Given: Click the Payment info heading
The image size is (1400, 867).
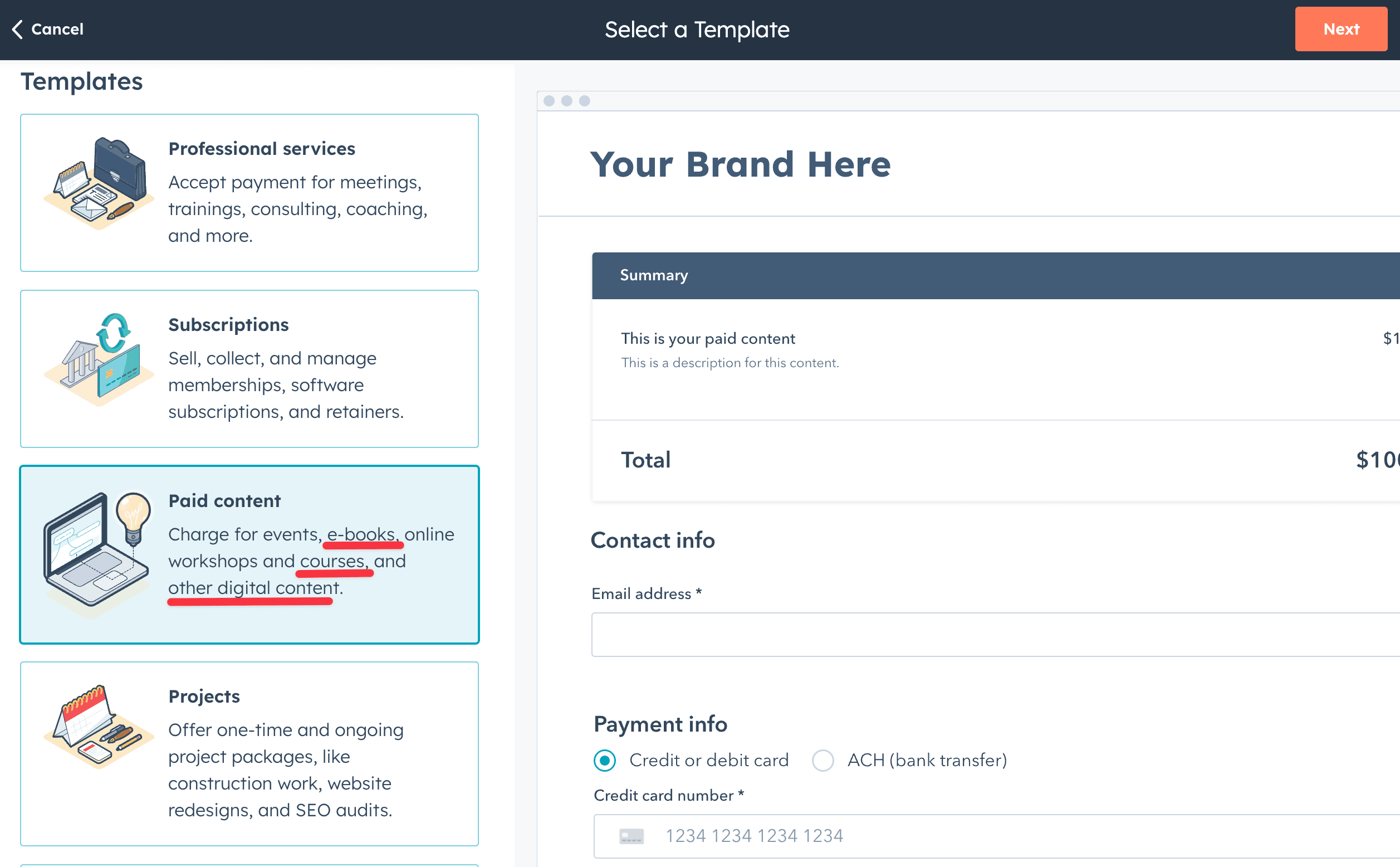Looking at the screenshot, I should [x=660, y=724].
